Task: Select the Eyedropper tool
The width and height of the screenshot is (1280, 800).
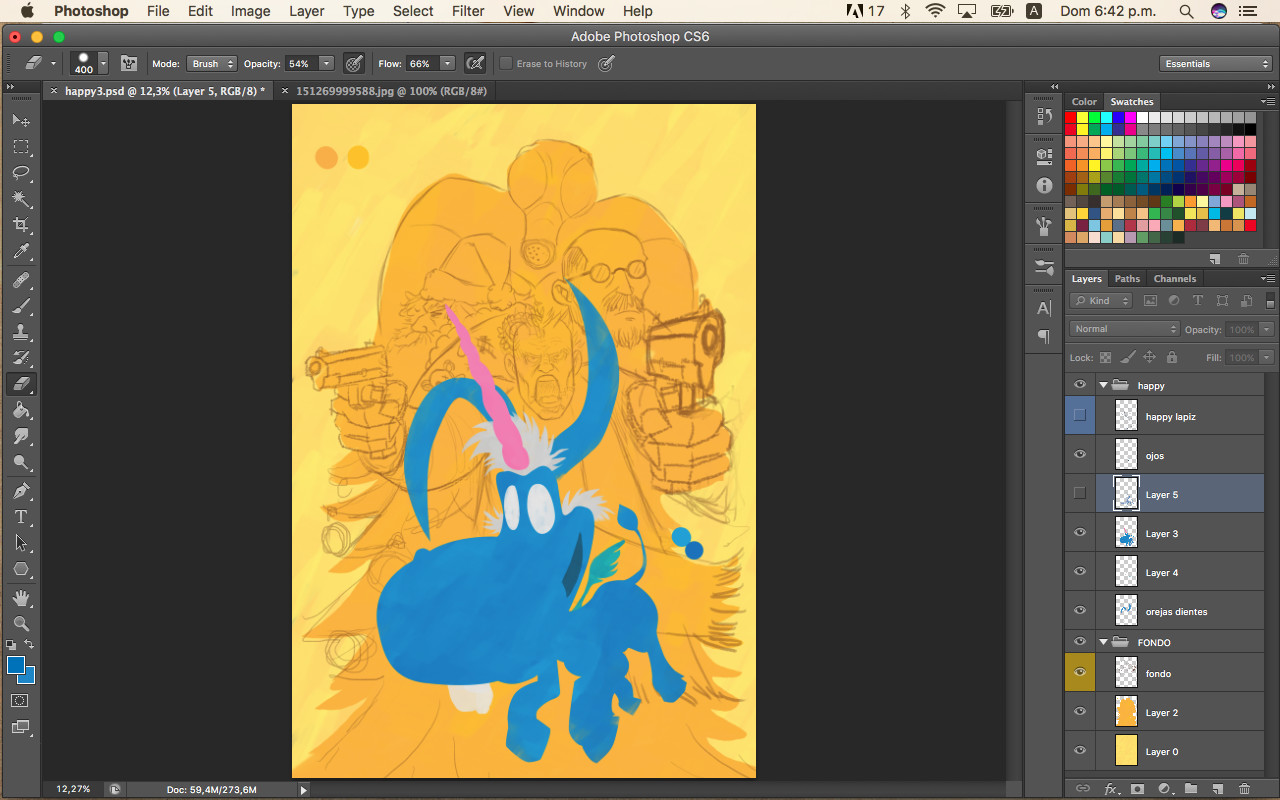Action: coord(21,252)
